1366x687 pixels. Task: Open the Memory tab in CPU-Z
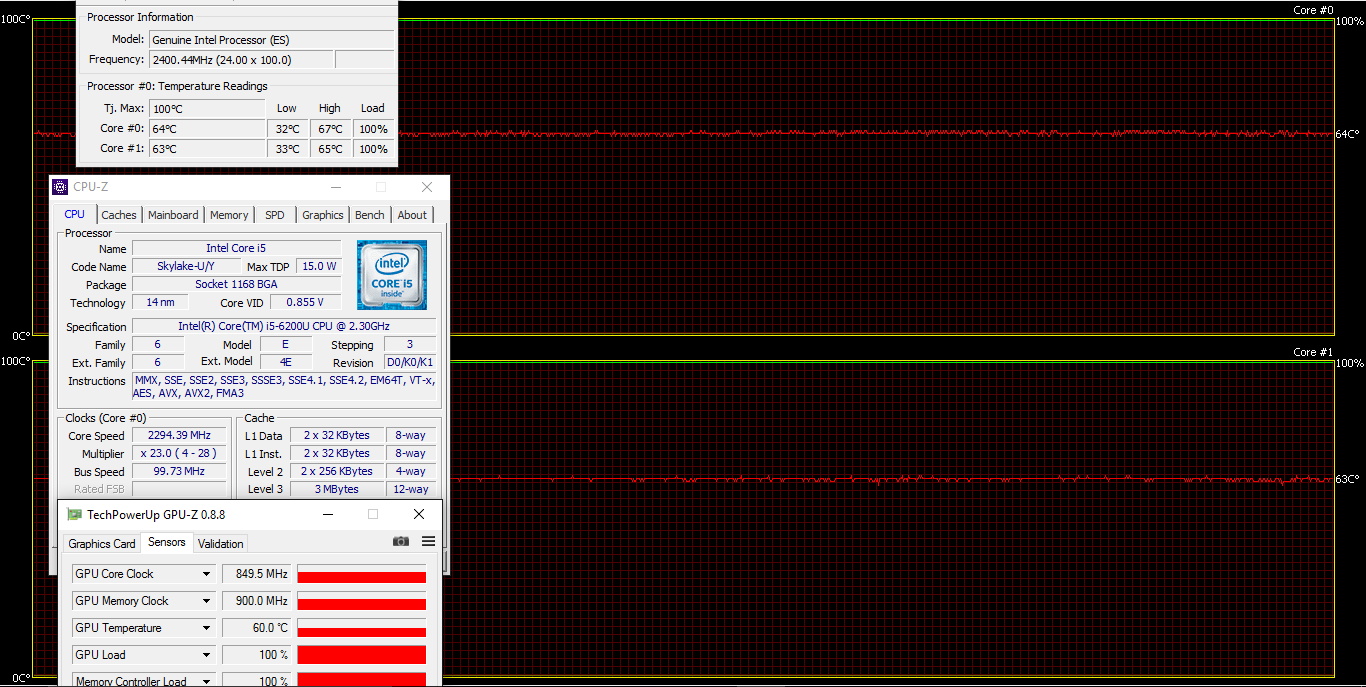point(229,215)
